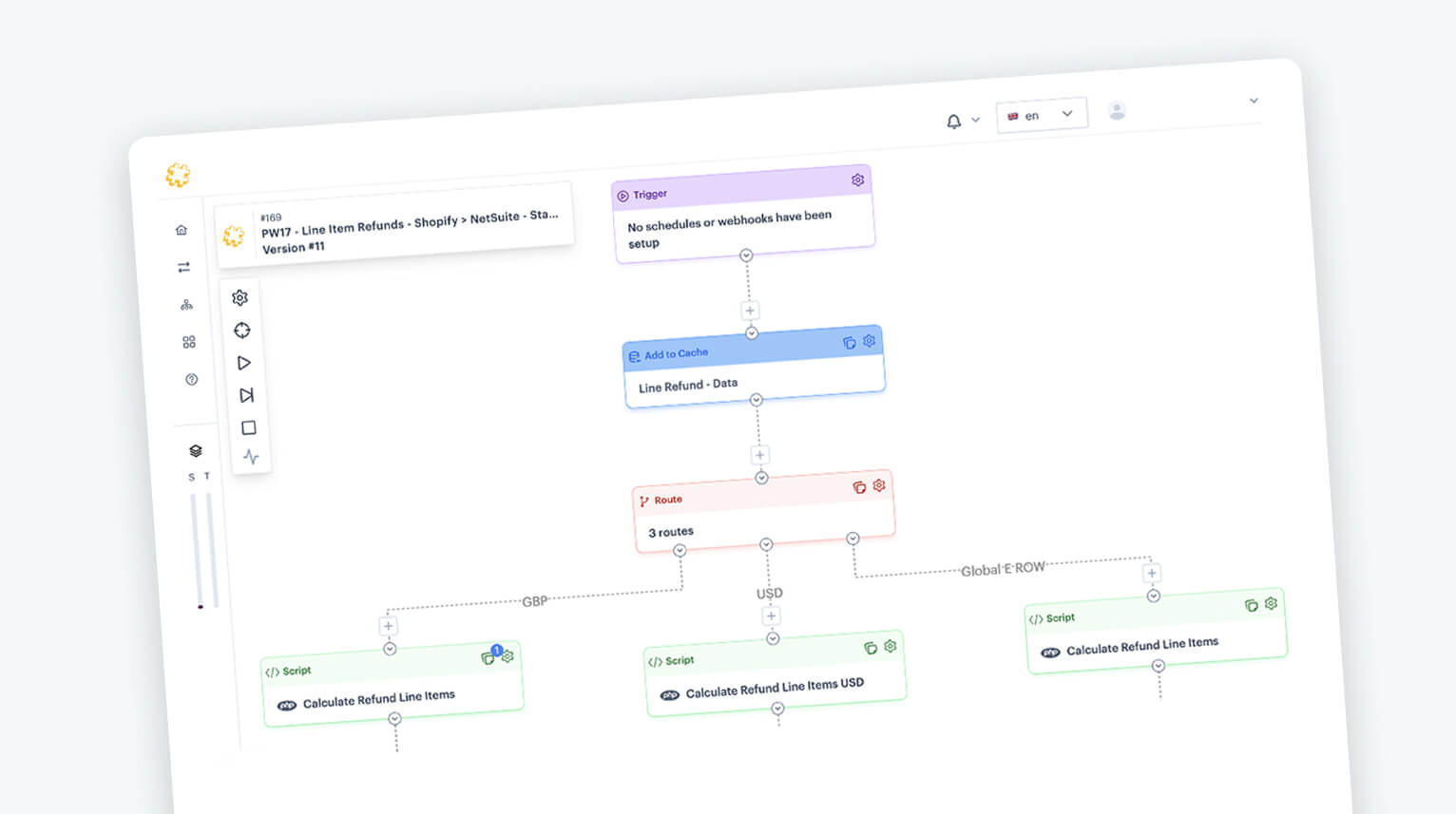Open GBP Calculate Refund Line Items gear
The width and height of the screenshot is (1456, 814).
pyautogui.click(x=508, y=656)
